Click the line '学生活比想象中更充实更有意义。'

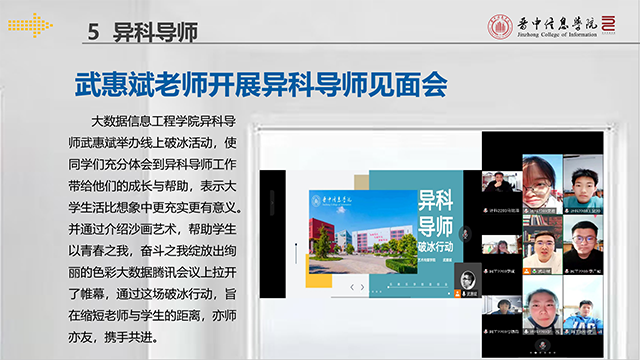click(155, 208)
